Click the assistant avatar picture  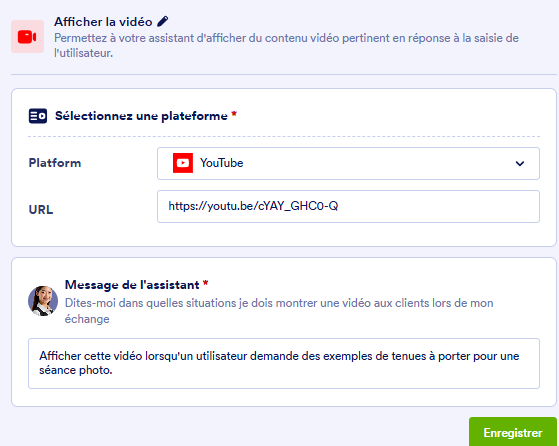tap(43, 301)
